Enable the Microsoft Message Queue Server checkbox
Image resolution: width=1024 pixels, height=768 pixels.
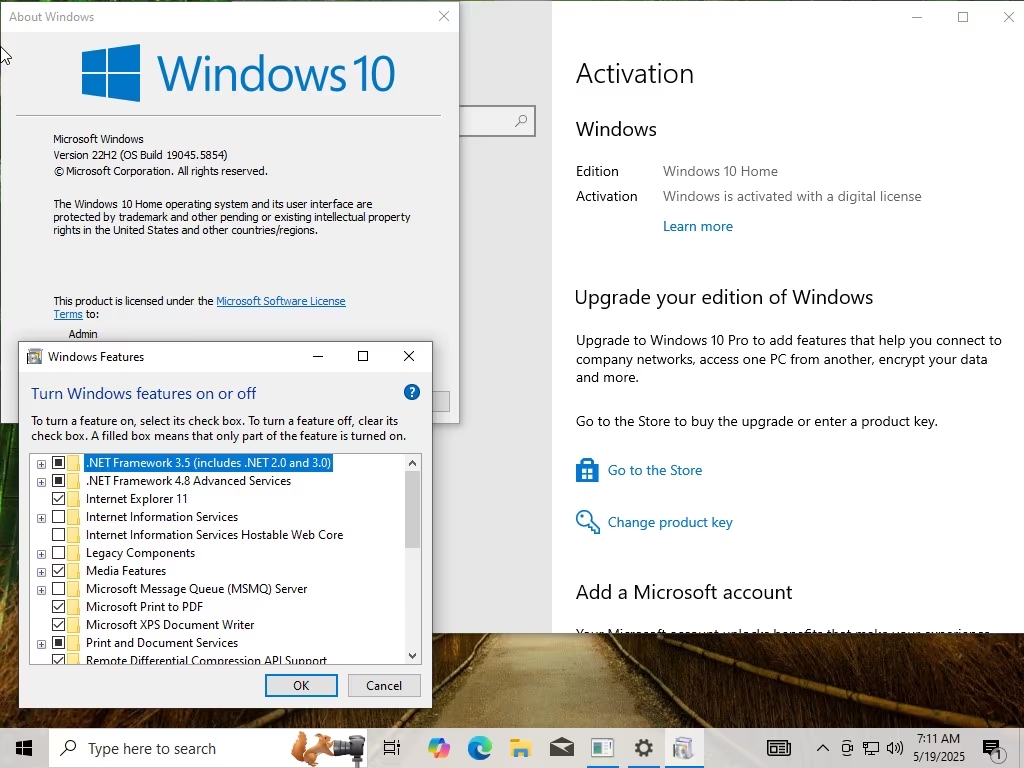[58, 588]
